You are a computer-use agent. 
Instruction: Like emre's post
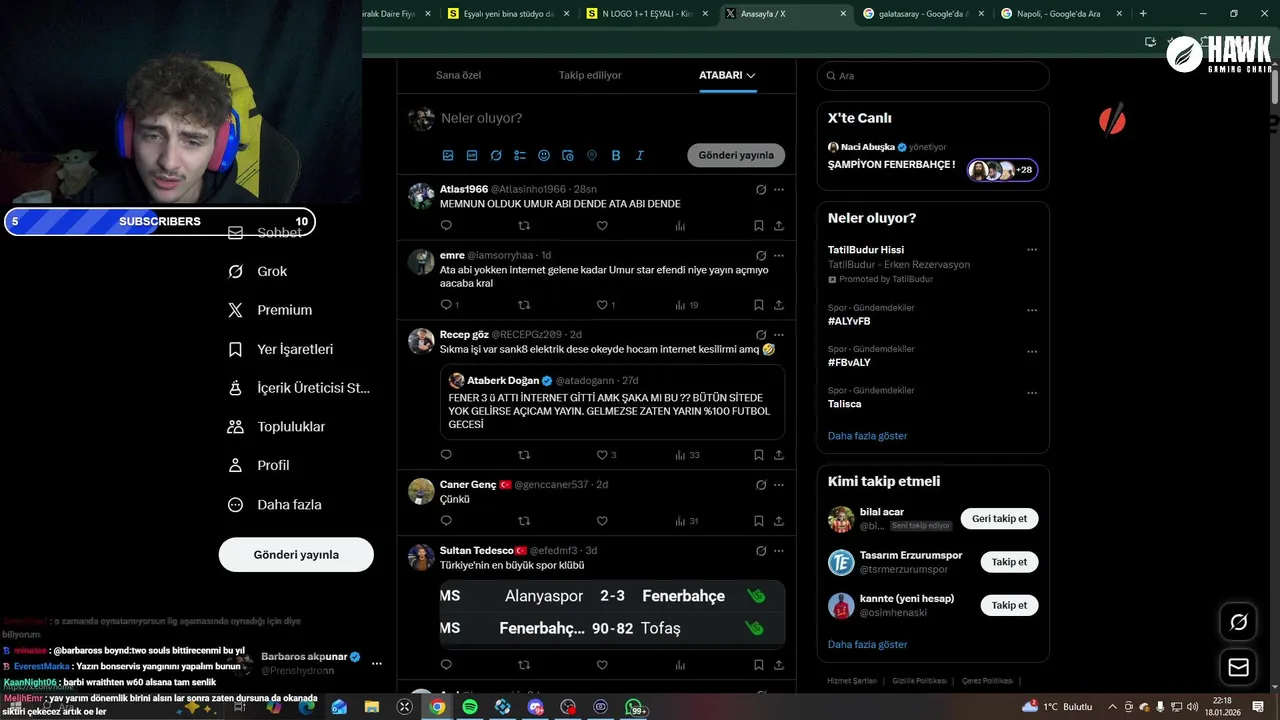click(602, 305)
